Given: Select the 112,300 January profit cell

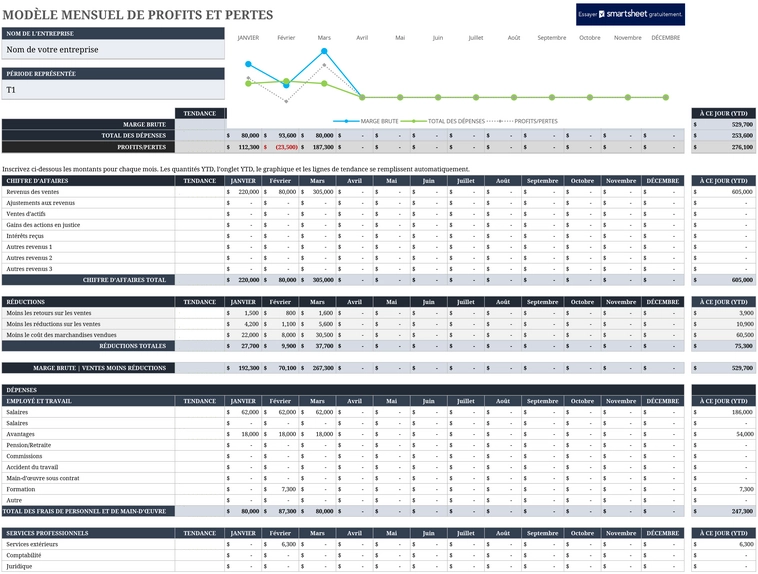Looking at the screenshot, I should click(x=243, y=147).
